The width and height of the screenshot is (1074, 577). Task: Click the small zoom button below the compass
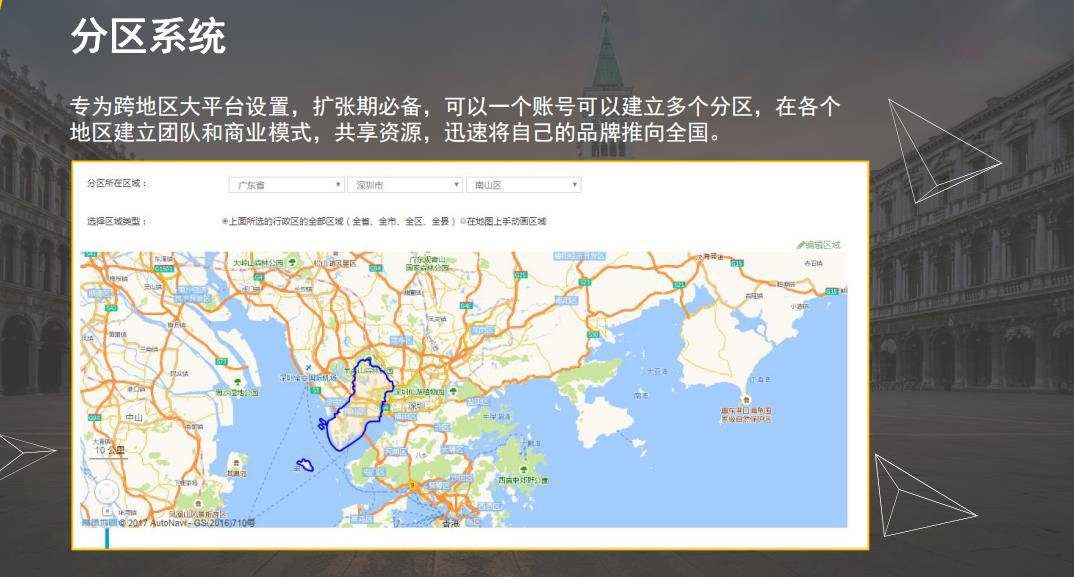(x=107, y=511)
